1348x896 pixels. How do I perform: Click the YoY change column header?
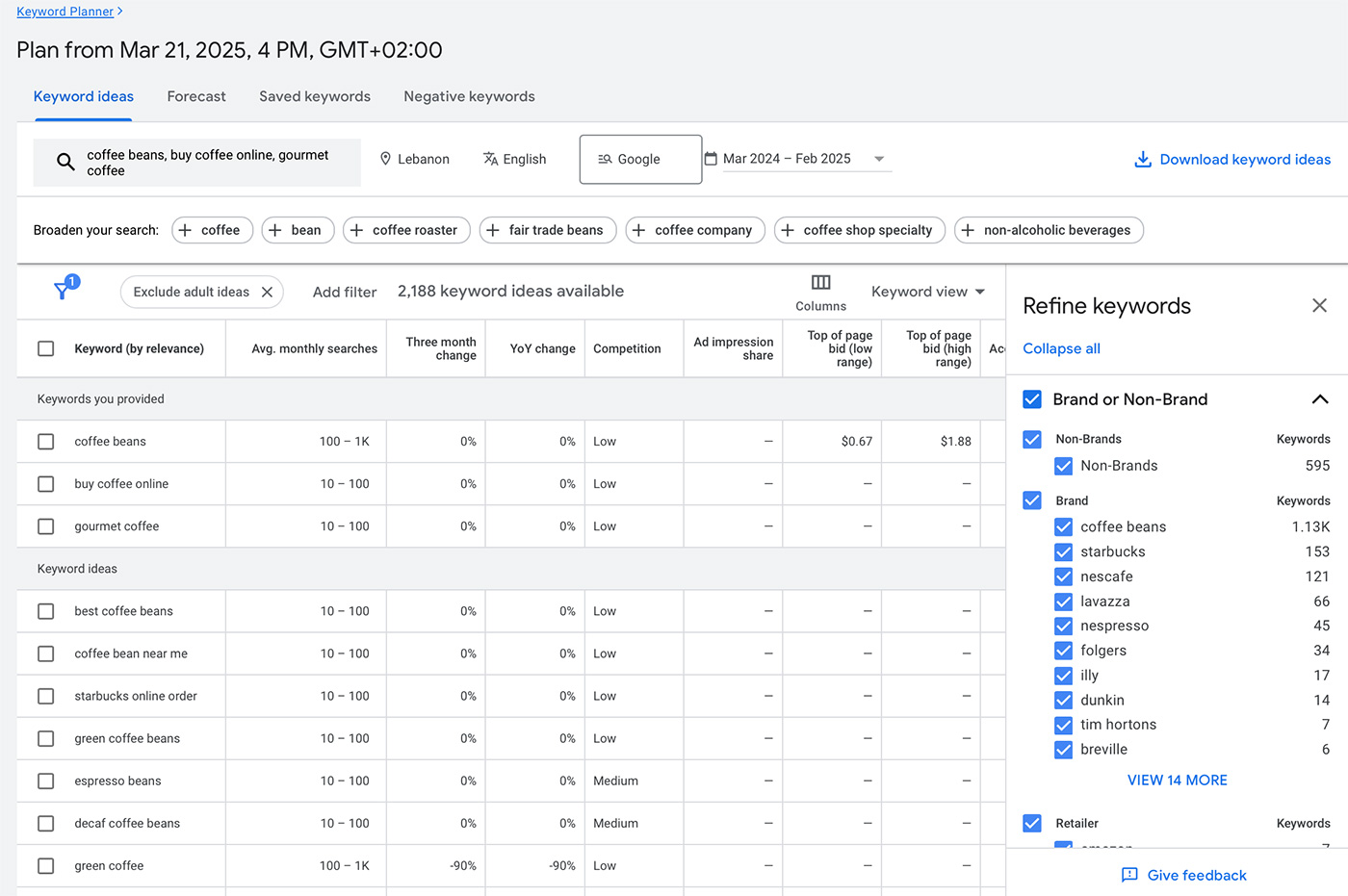click(x=542, y=348)
